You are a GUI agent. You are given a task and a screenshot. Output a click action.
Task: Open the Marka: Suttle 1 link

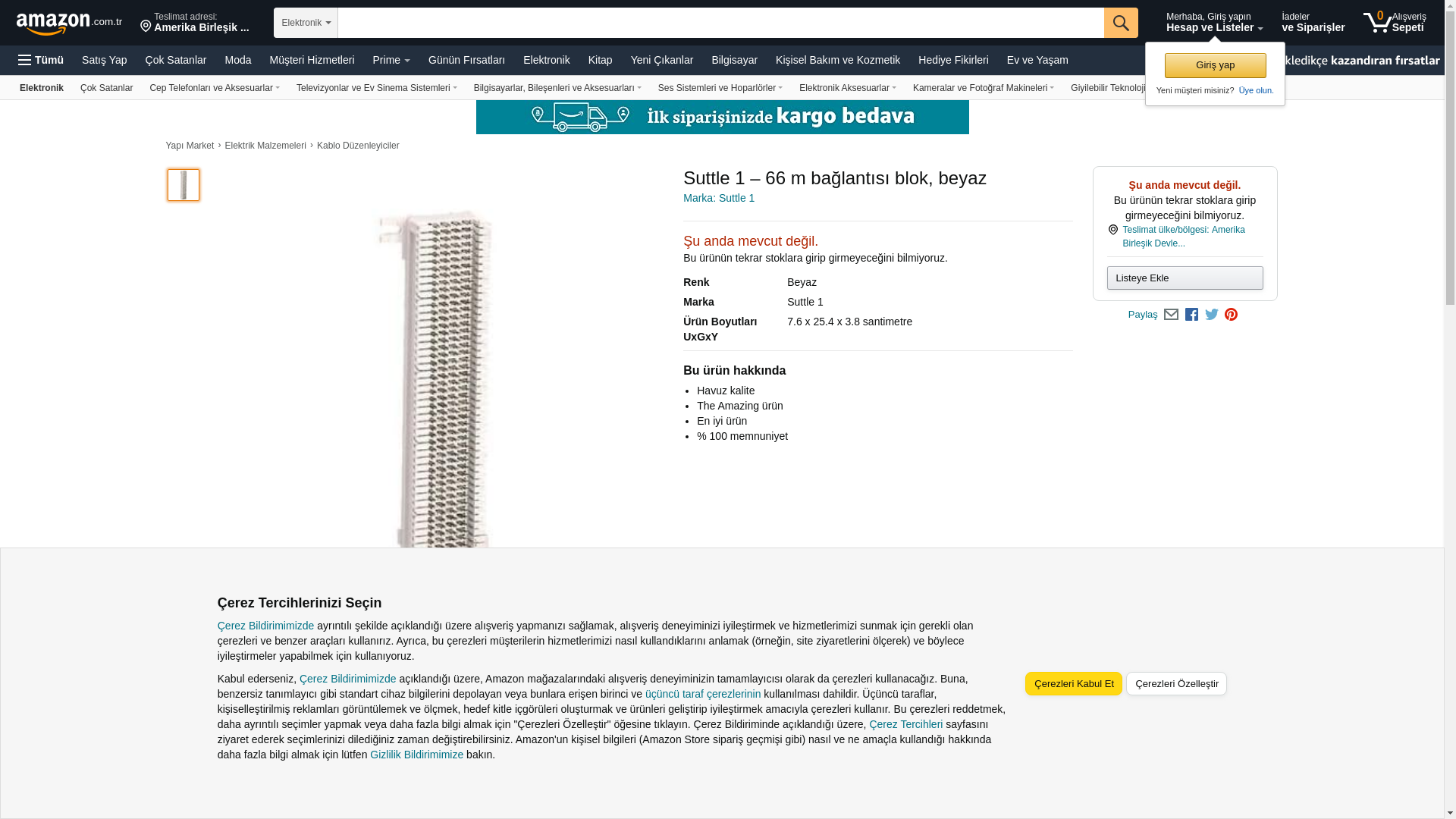[x=718, y=198]
